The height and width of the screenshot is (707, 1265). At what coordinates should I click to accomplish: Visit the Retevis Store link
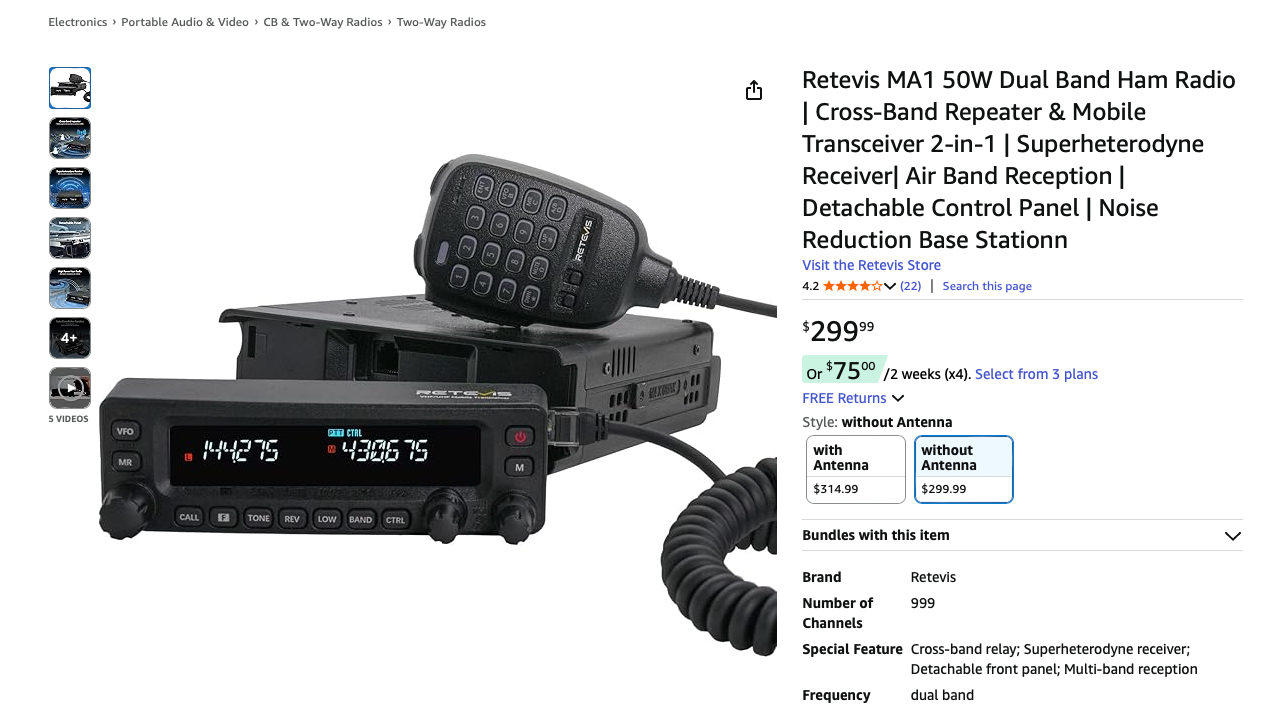pyautogui.click(x=872, y=265)
